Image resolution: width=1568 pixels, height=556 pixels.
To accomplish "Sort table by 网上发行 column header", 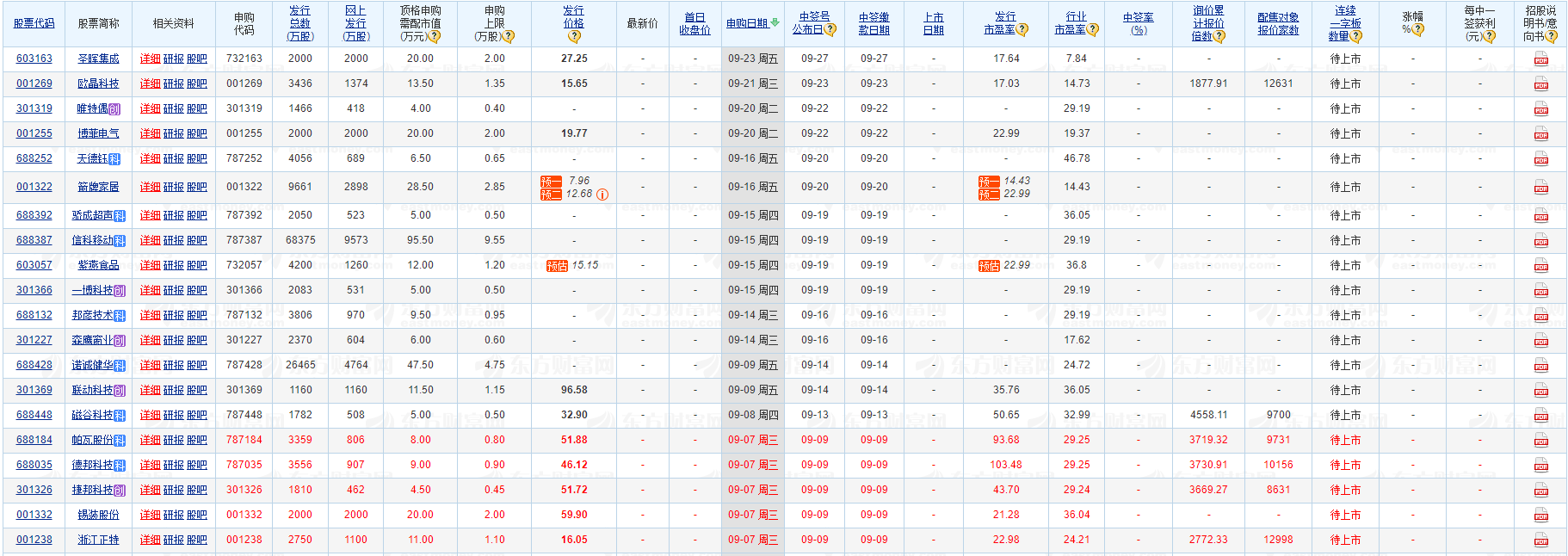I will point(355,23).
